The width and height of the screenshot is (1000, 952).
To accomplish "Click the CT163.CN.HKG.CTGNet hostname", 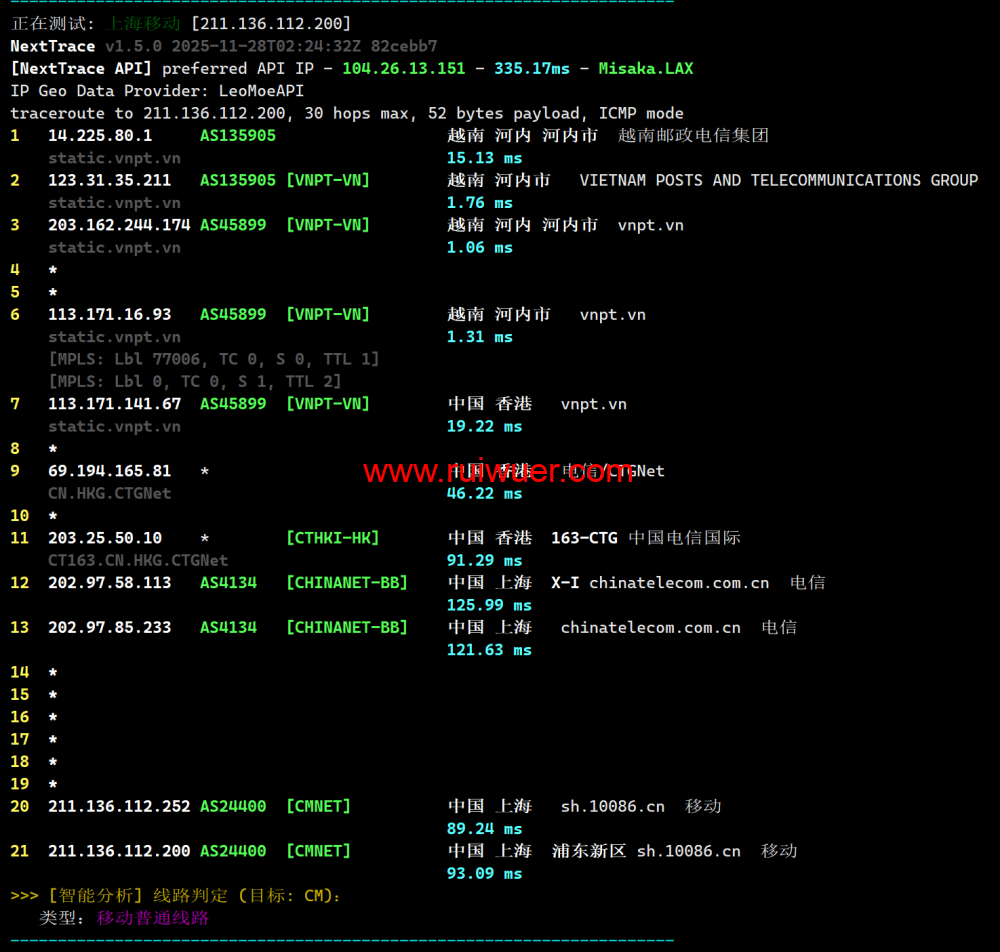I will tap(138, 560).
